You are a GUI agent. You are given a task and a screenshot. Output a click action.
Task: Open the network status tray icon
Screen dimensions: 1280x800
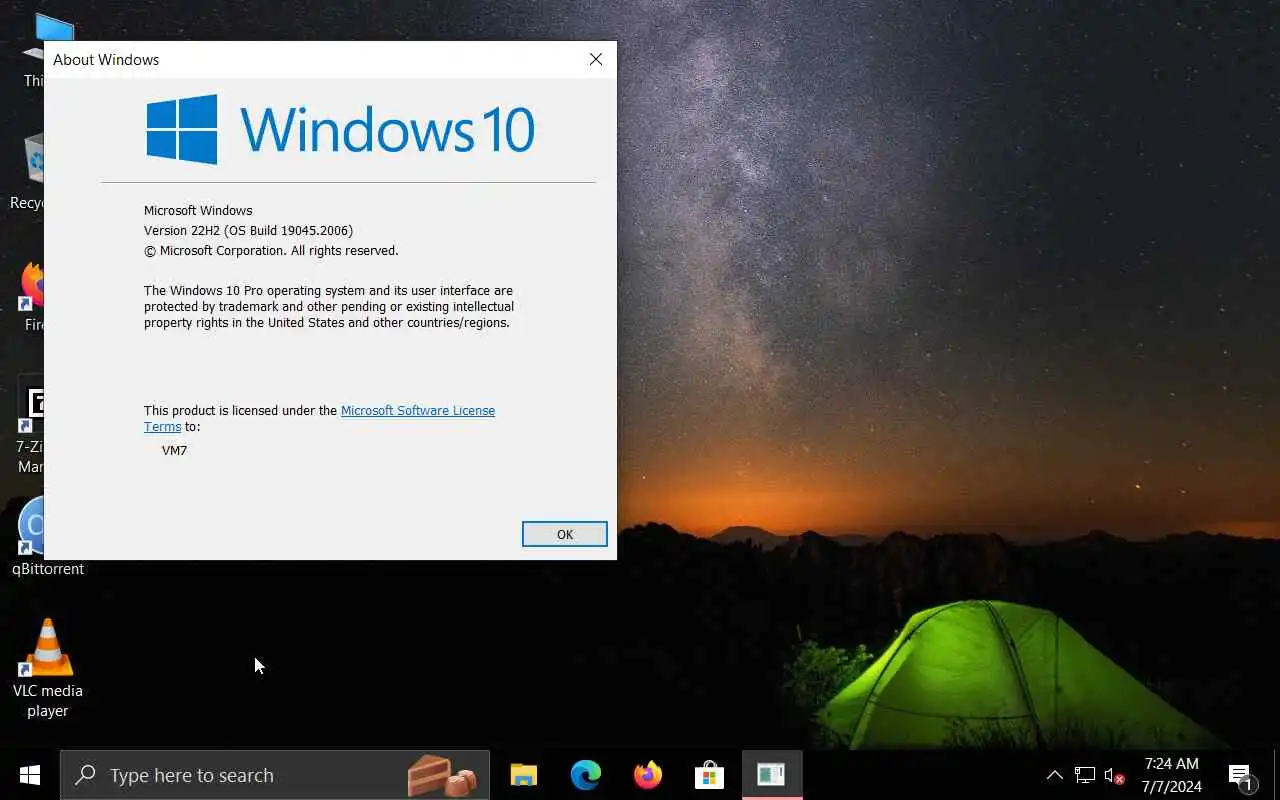(1085, 775)
